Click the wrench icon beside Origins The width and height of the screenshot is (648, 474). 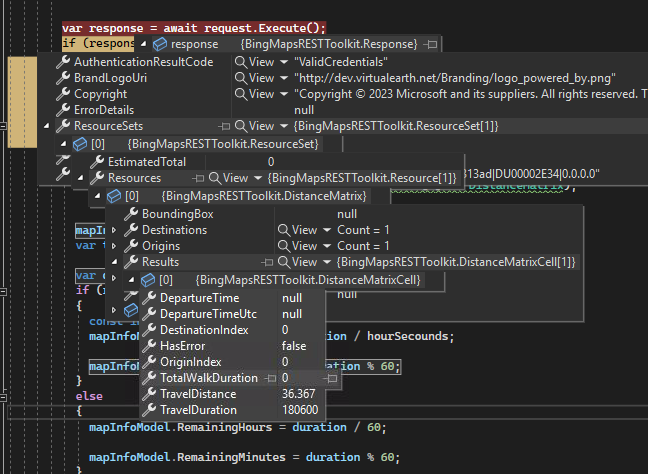coord(131,246)
